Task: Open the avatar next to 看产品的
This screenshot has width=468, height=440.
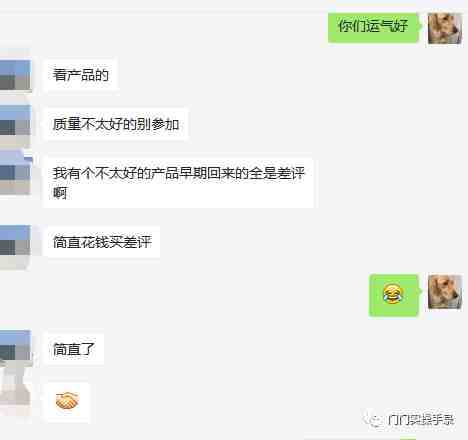Action: [15, 75]
